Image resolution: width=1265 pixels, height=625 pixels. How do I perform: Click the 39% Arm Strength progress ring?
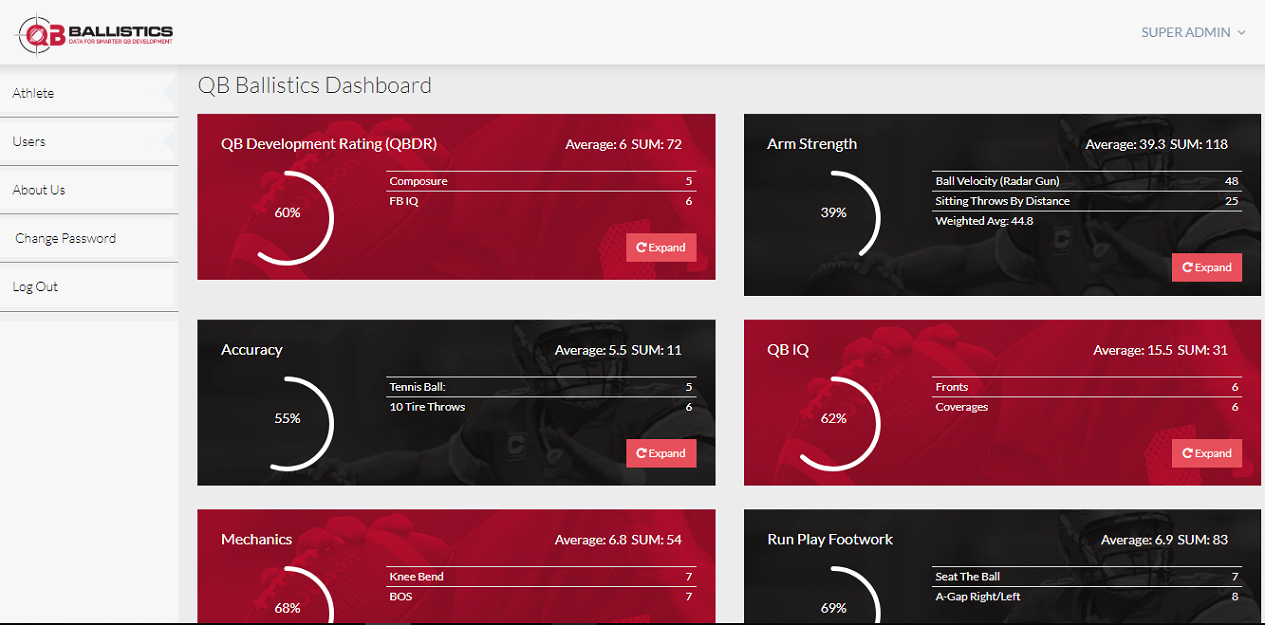(834, 213)
